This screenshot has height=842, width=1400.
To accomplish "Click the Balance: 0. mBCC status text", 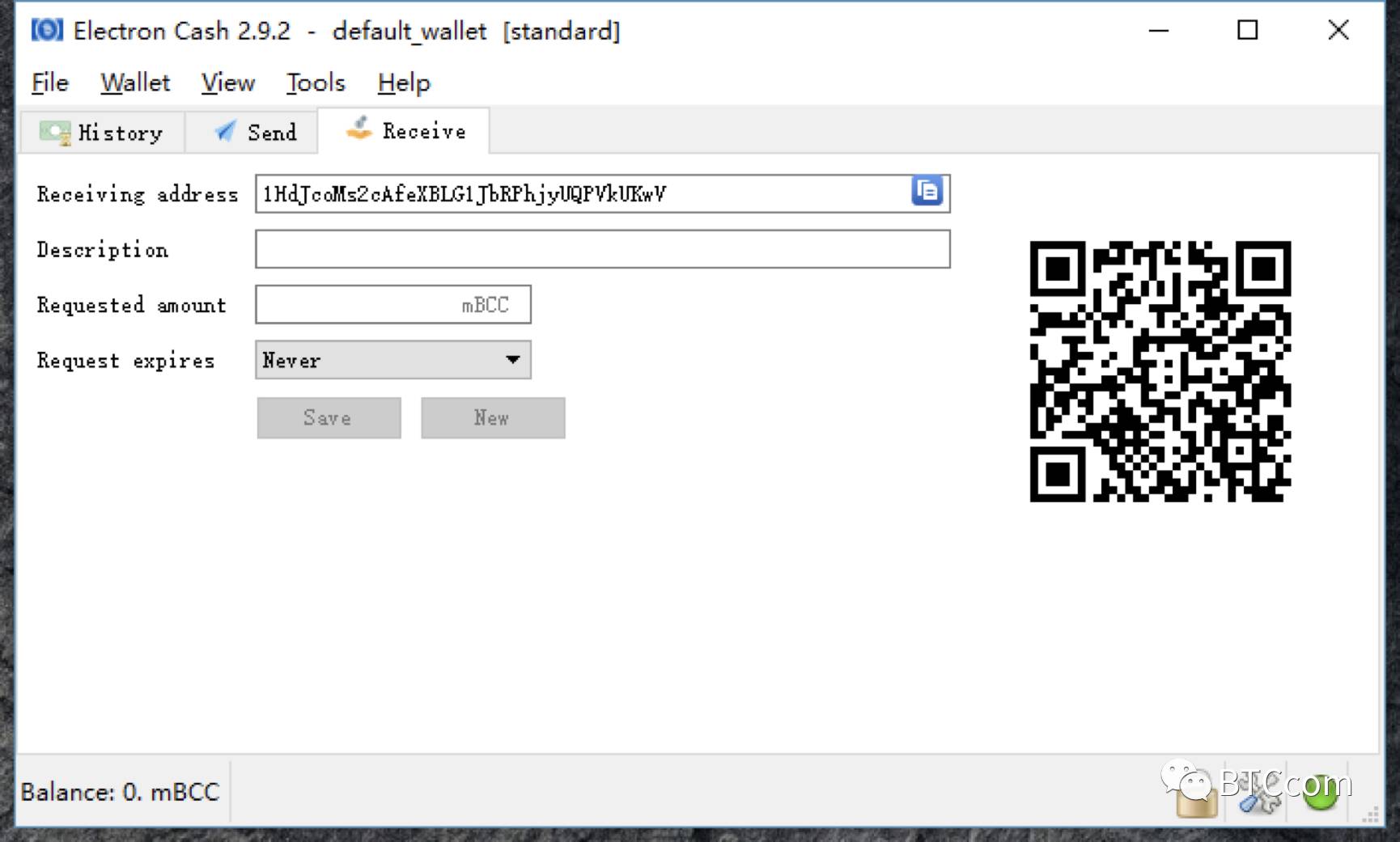I will pyautogui.click(x=120, y=791).
